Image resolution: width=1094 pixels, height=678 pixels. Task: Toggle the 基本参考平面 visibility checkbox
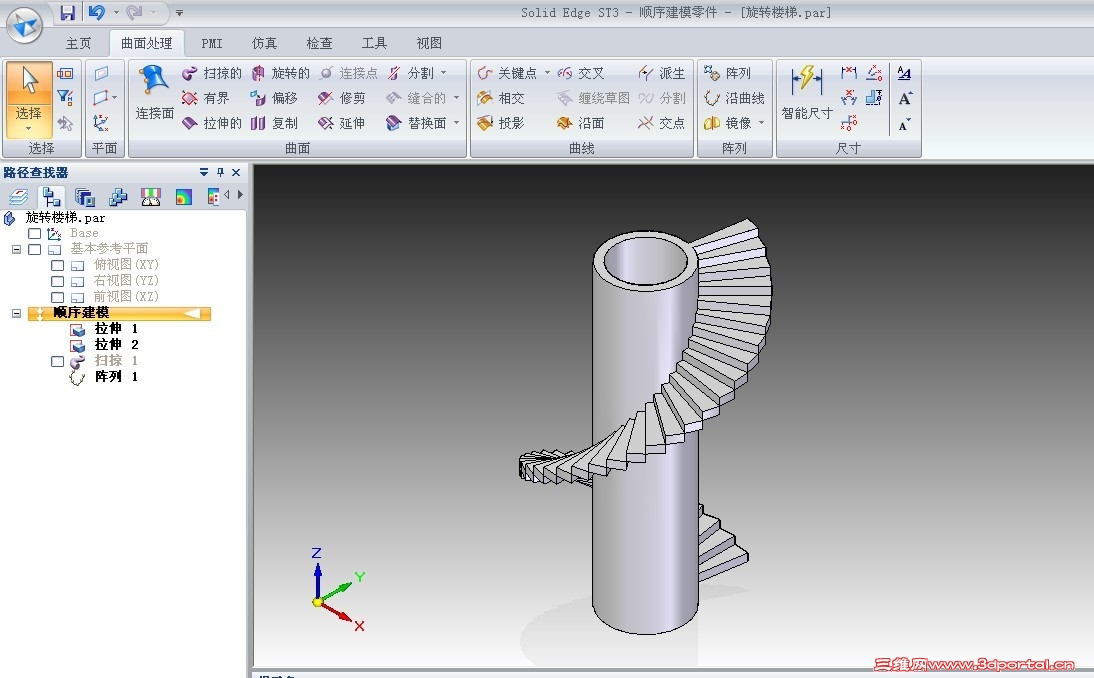(34, 249)
